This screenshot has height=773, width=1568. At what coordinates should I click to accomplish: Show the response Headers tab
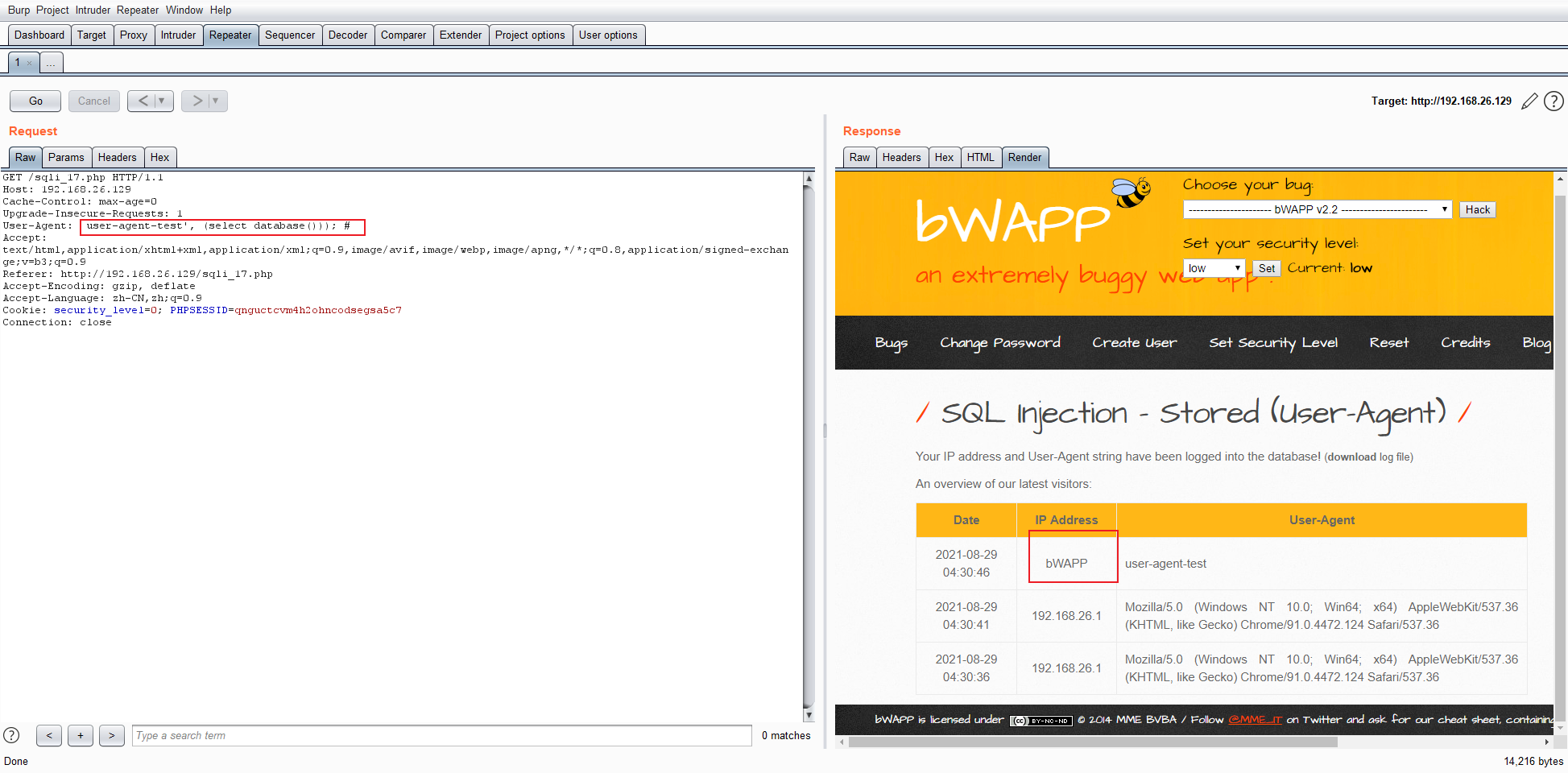click(x=901, y=157)
